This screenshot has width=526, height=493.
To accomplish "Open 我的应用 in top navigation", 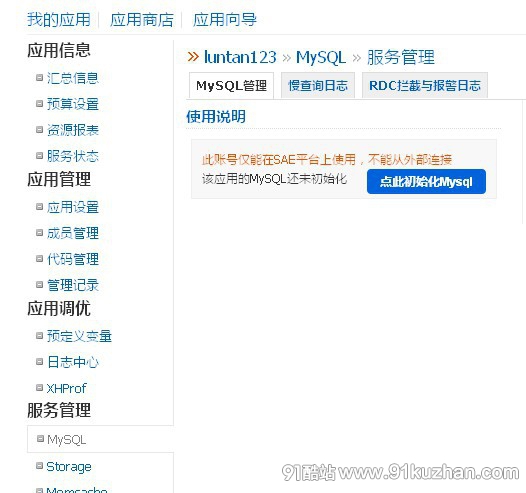I will click(59, 19).
